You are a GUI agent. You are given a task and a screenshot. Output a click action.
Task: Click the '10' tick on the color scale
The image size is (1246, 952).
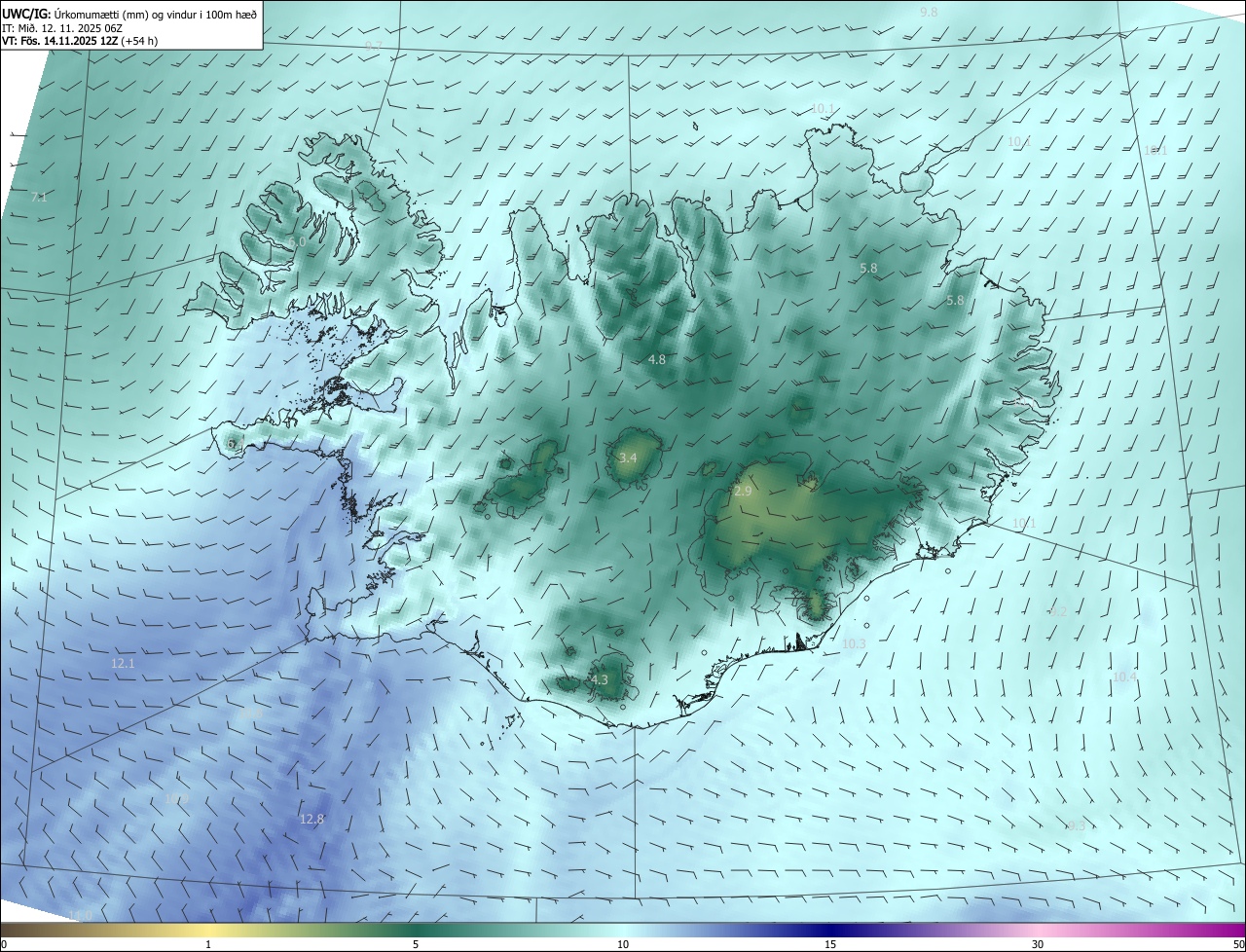click(623, 944)
